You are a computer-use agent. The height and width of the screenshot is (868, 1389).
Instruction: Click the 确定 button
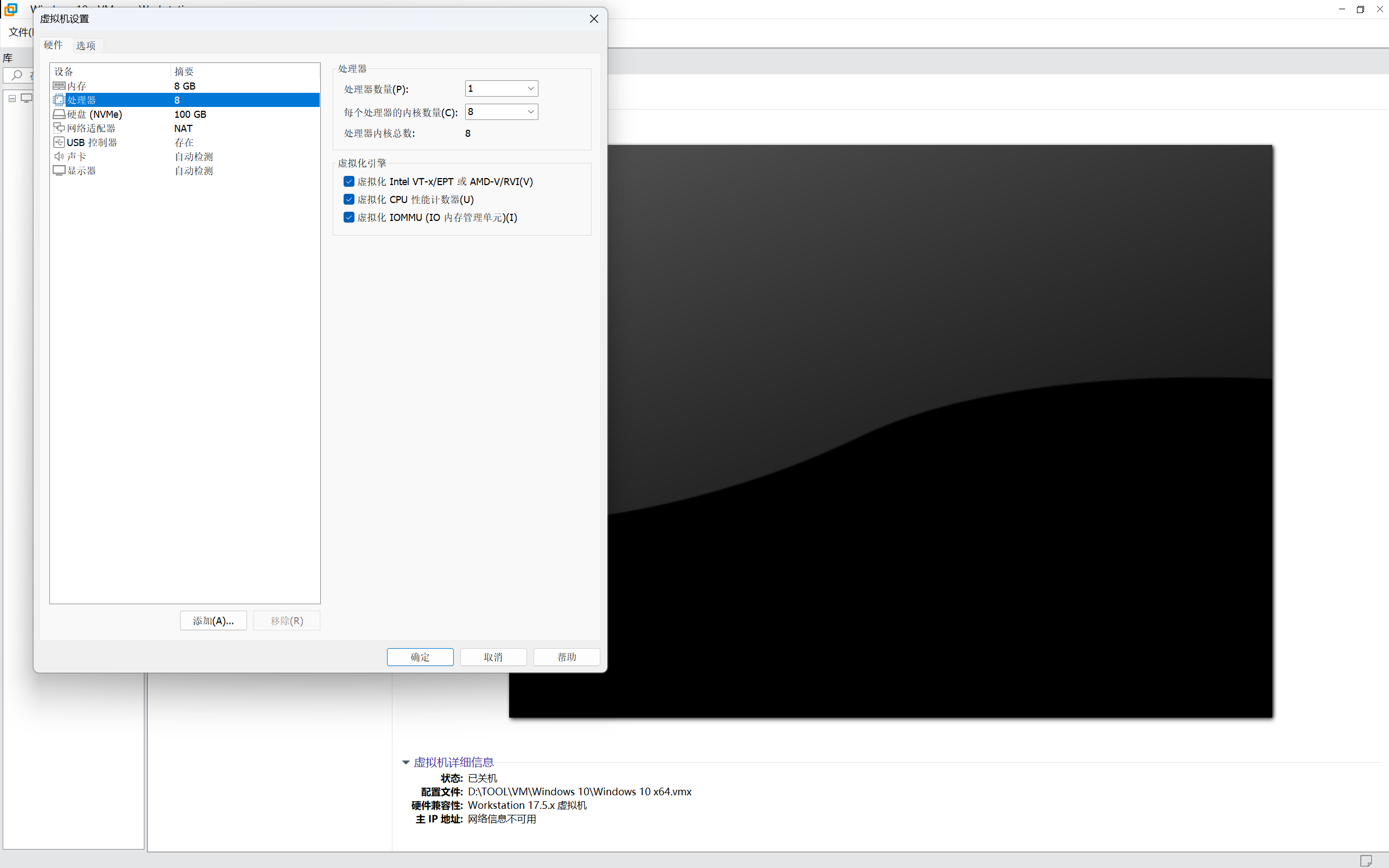(420, 657)
